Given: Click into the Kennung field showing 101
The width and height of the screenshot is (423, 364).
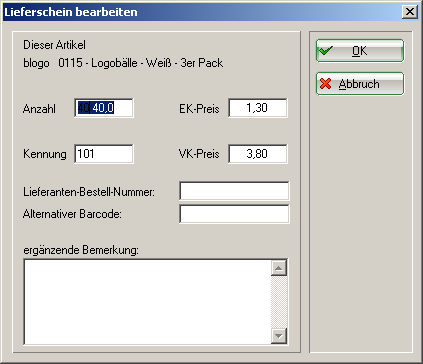Looking at the screenshot, I should pyautogui.click(x=104, y=154).
